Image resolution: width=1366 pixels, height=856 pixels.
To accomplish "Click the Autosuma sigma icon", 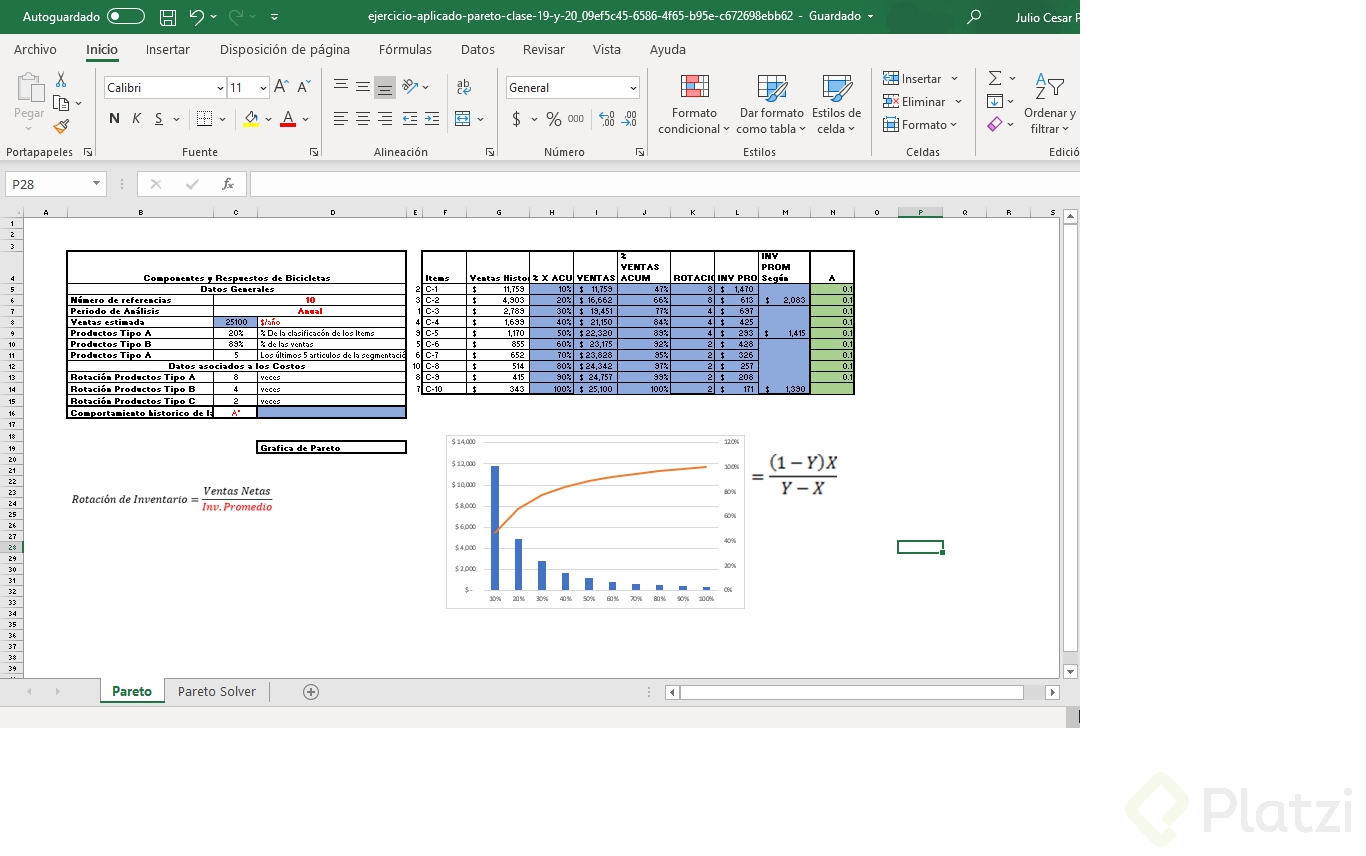I will coord(994,77).
